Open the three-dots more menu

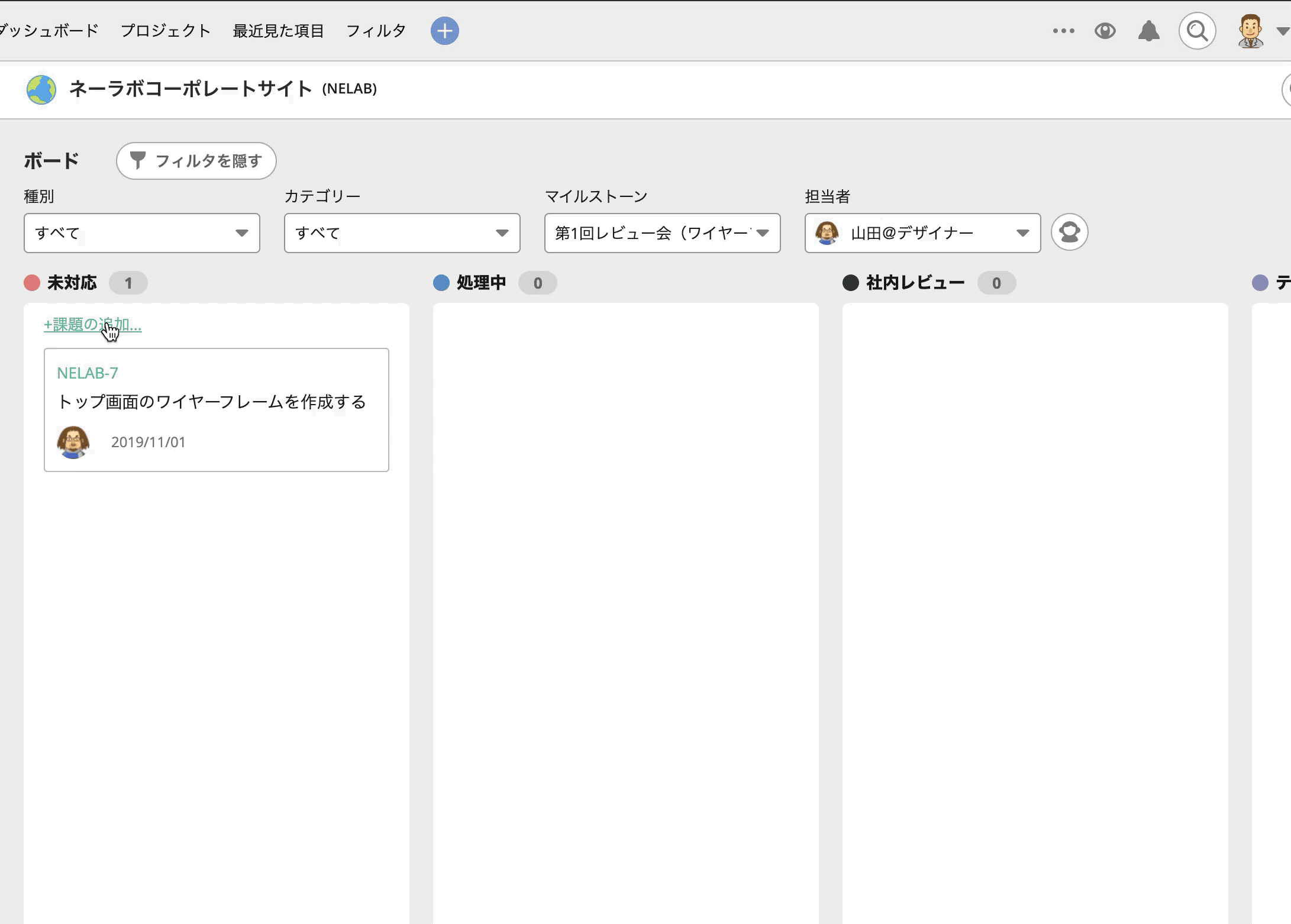point(1063,31)
